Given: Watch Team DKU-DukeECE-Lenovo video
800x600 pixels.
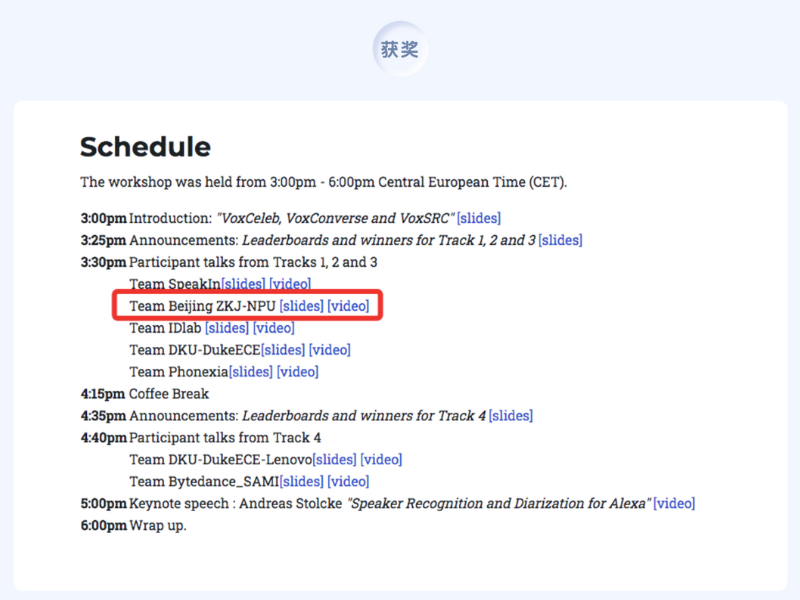Looking at the screenshot, I should tap(381, 460).
